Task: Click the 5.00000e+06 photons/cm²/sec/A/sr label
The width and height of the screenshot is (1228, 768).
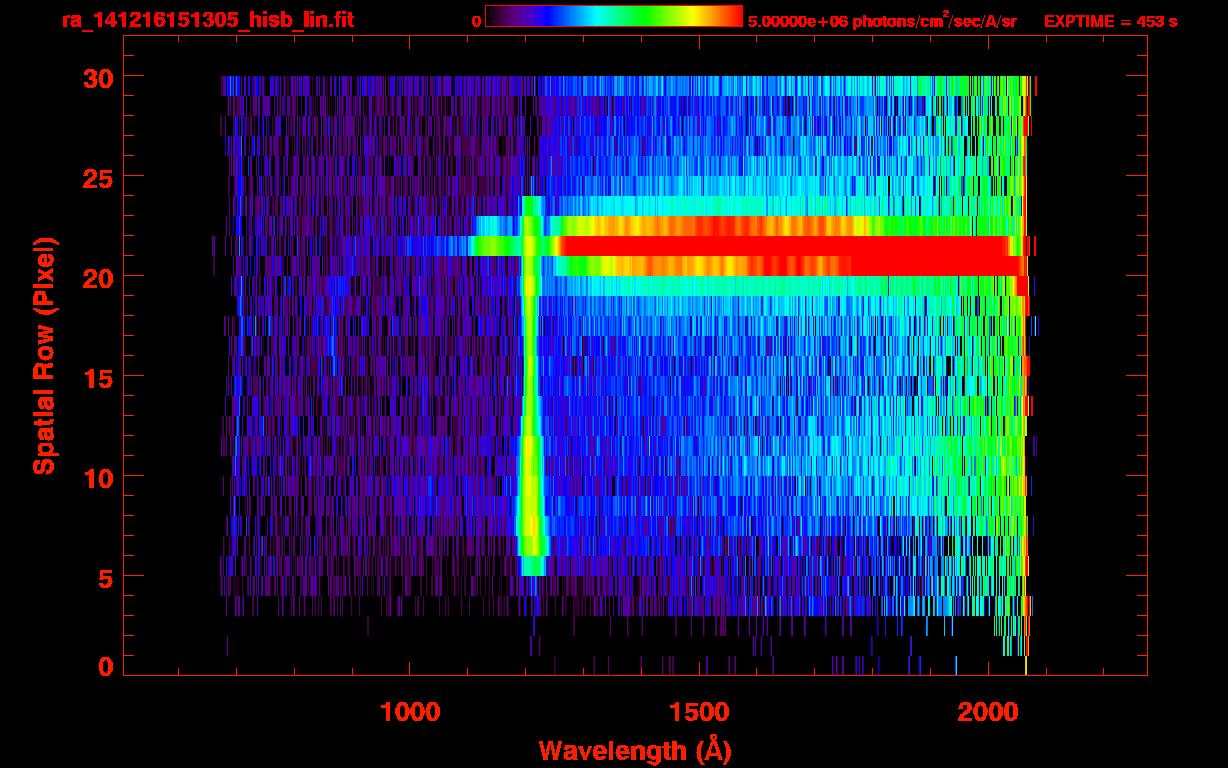Action: [x=882, y=20]
